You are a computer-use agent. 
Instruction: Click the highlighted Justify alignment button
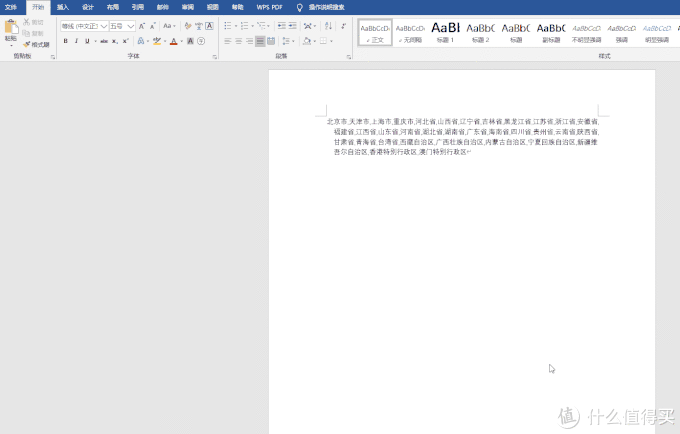click(260, 41)
